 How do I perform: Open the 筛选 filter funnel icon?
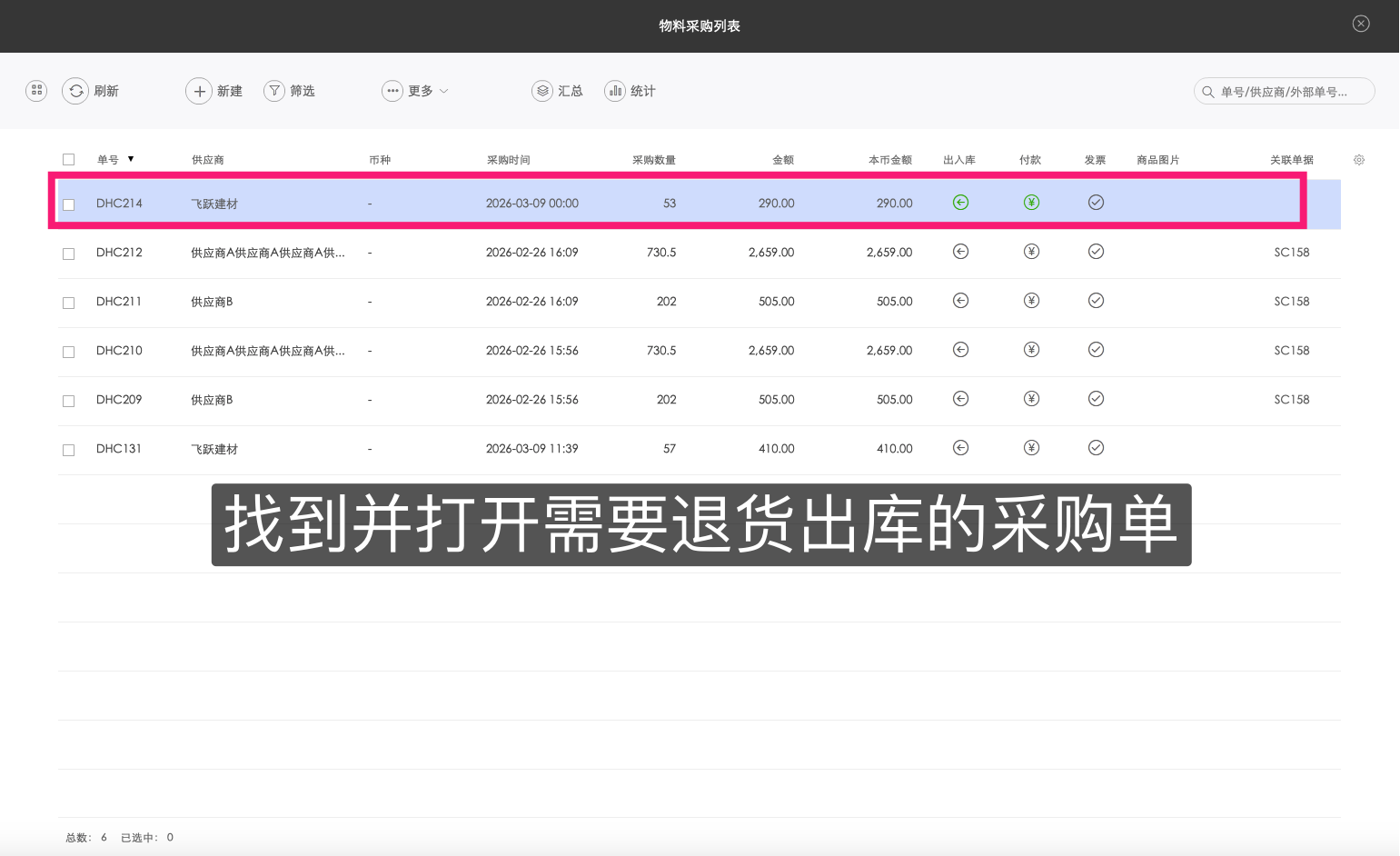[274, 91]
